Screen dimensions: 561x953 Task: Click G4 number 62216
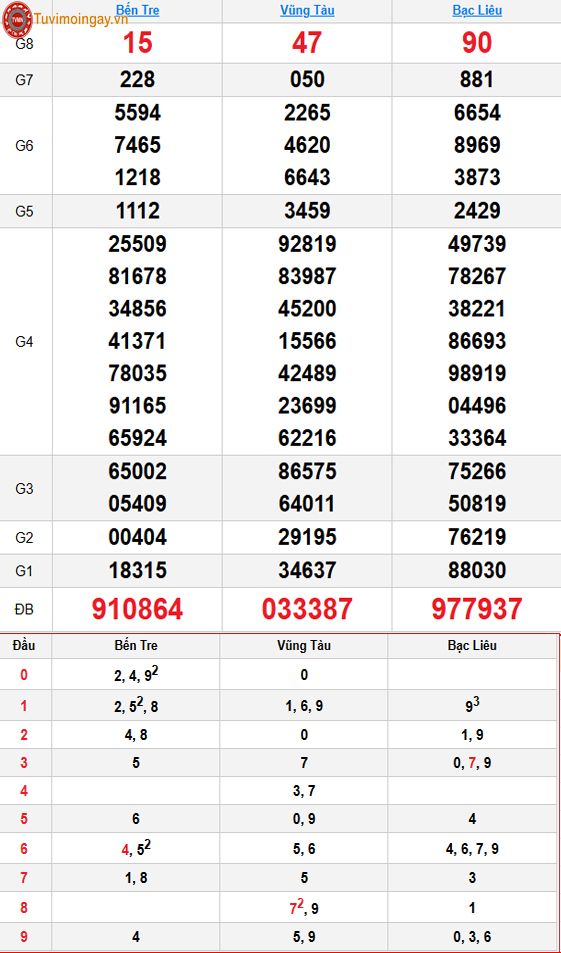[307, 438]
